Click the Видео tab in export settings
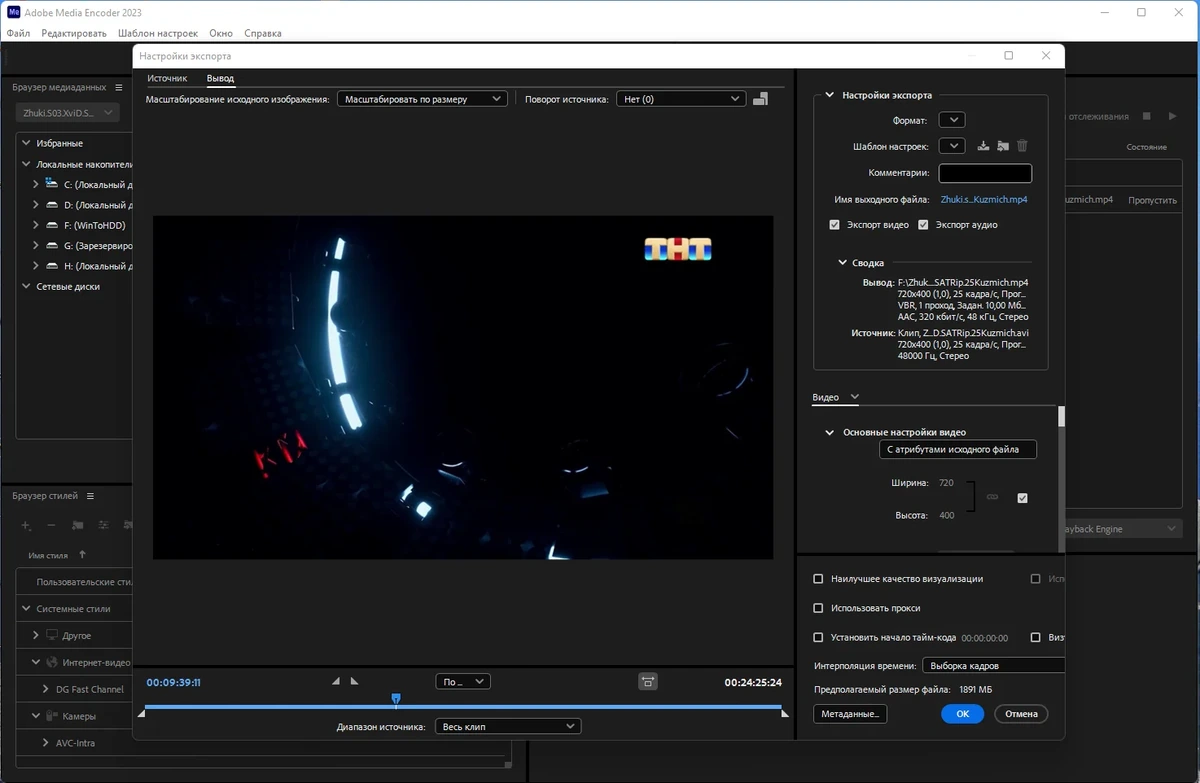Viewport: 1200px width, 783px height. click(x=826, y=397)
